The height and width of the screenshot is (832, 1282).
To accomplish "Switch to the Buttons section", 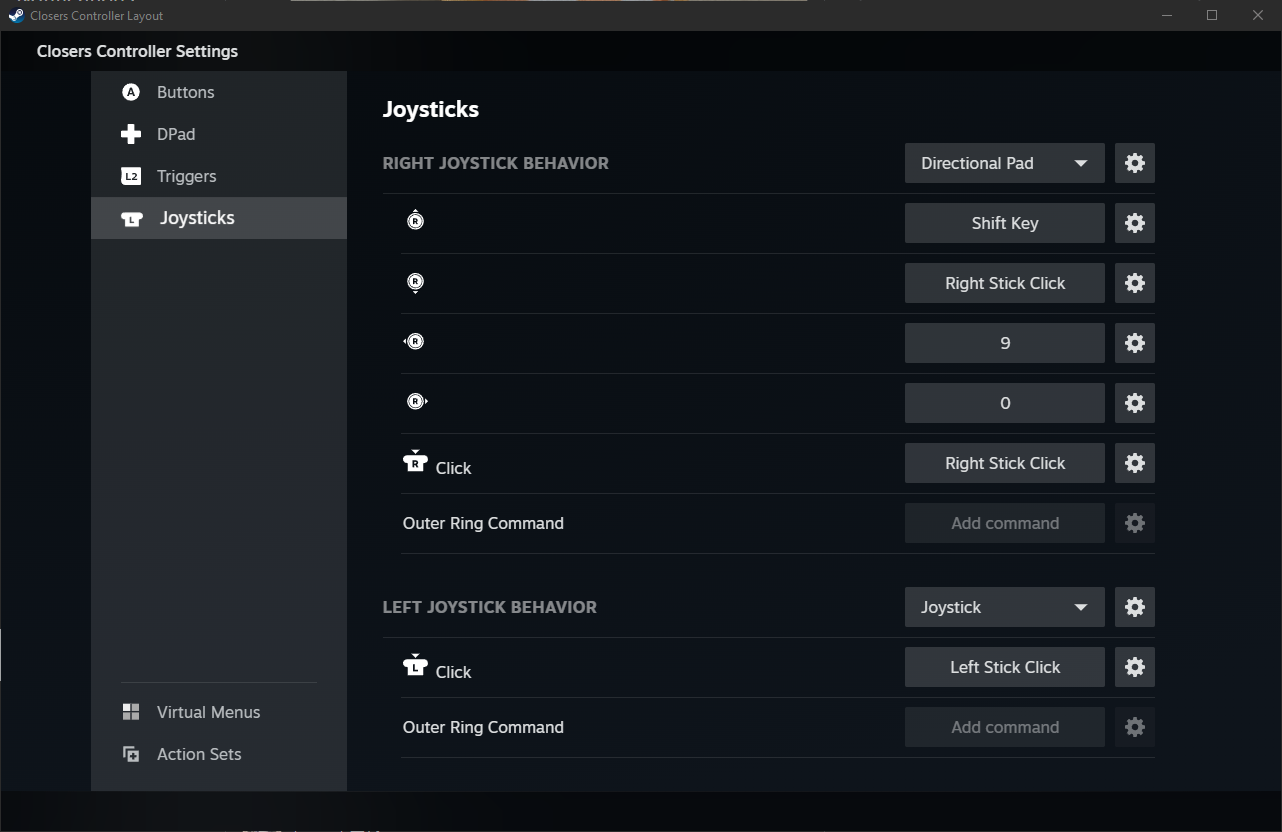I will pyautogui.click(x=185, y=92).
